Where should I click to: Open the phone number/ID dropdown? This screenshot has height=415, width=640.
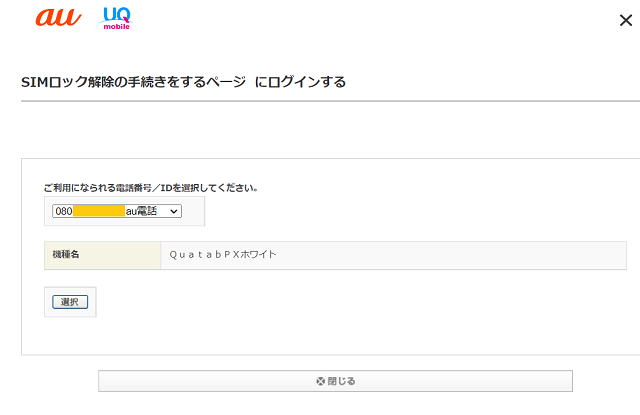tap(117, 211)
